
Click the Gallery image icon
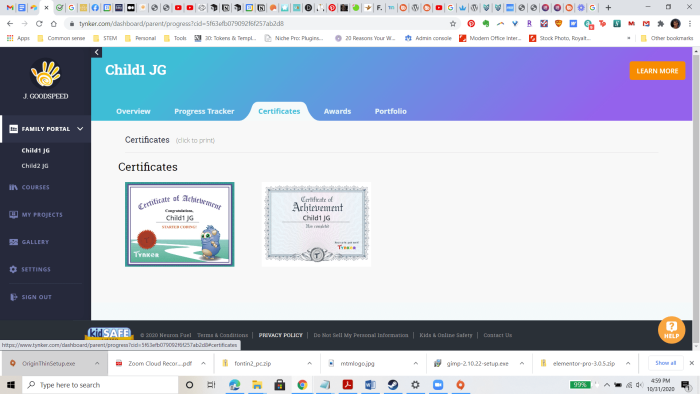point(13,242)
